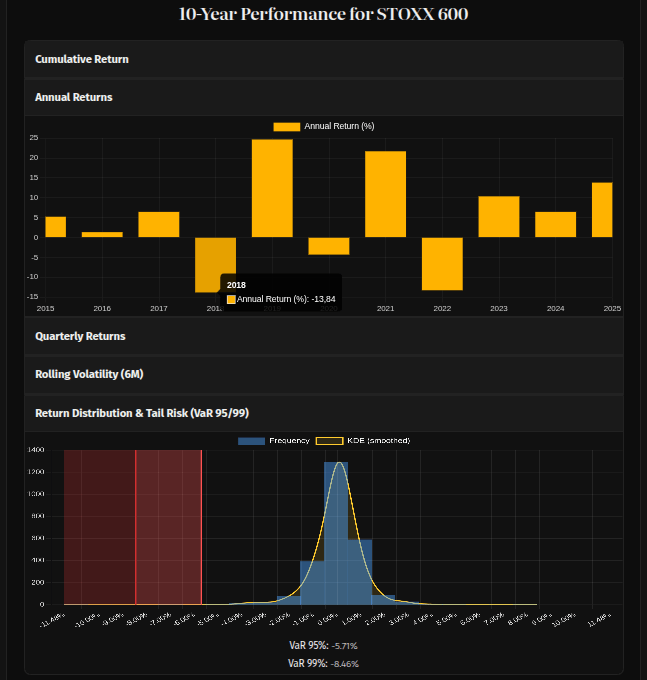Image resolution: width=647 pixels, height=680 pixels.
Task: Click the tallest histogram frequency bar
Action: tap(336, 532)
